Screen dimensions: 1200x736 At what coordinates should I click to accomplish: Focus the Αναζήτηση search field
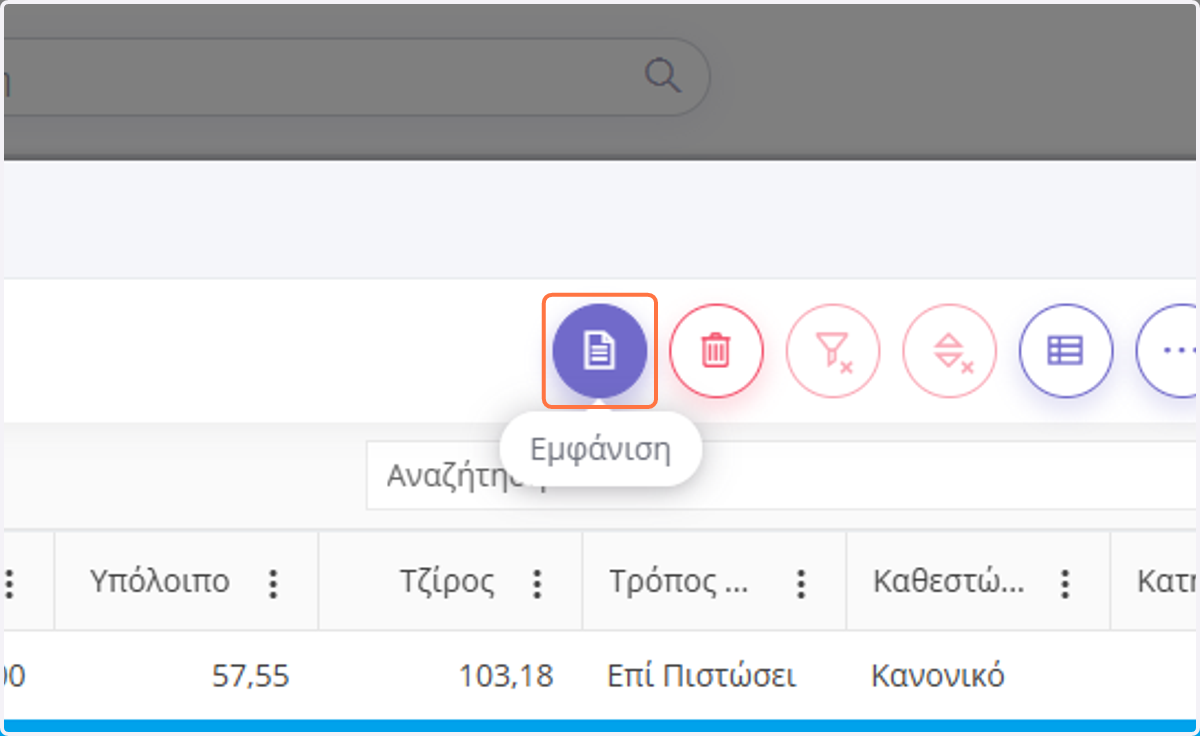tap(783, 475)
